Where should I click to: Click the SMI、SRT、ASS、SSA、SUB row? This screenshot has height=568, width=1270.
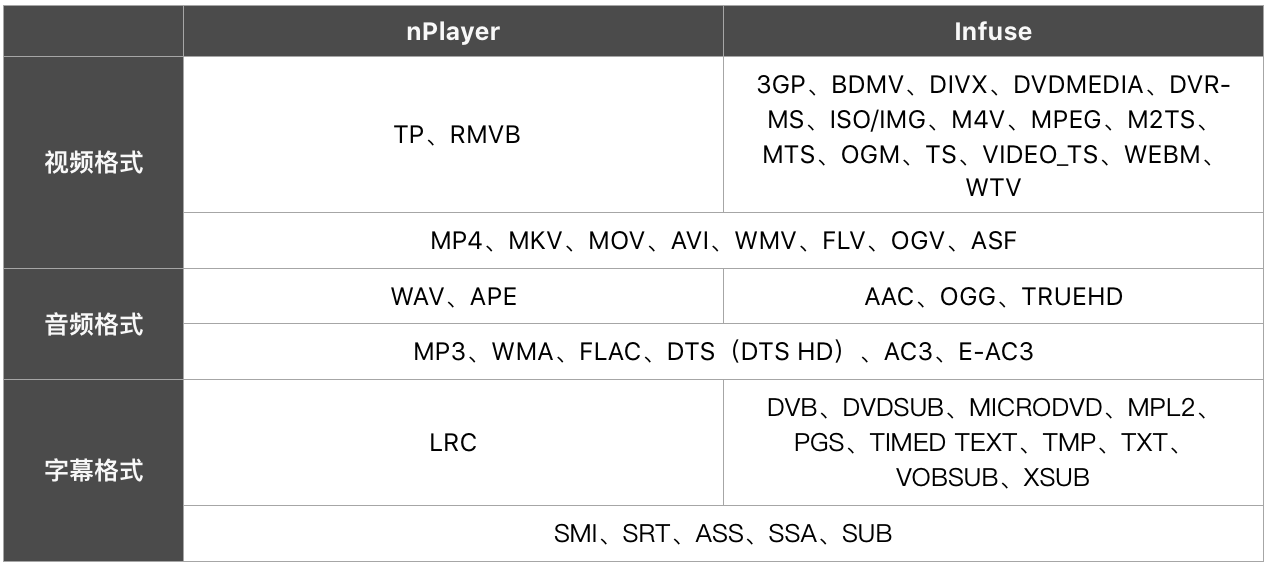click(x=723, y=534)
